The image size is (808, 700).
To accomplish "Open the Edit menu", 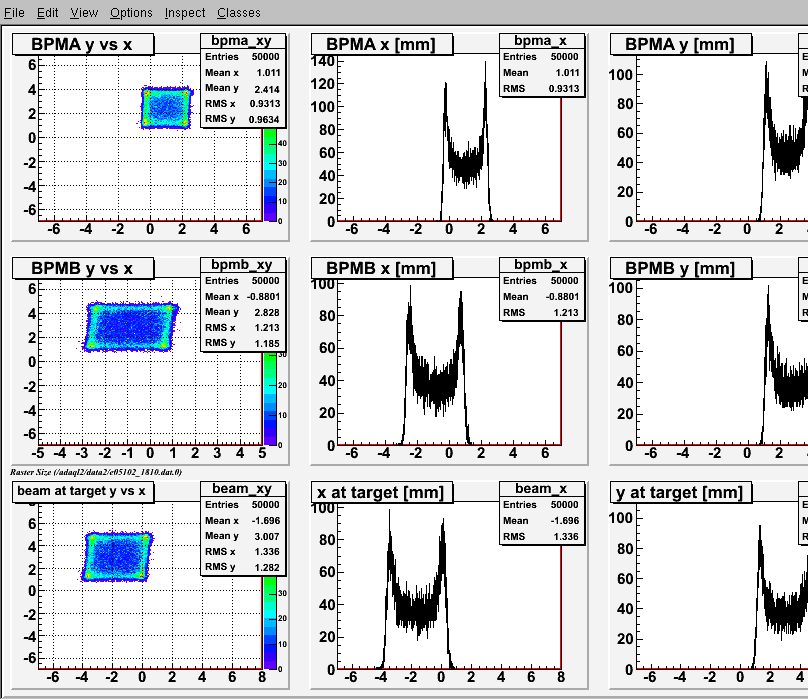I will (47, 12).
